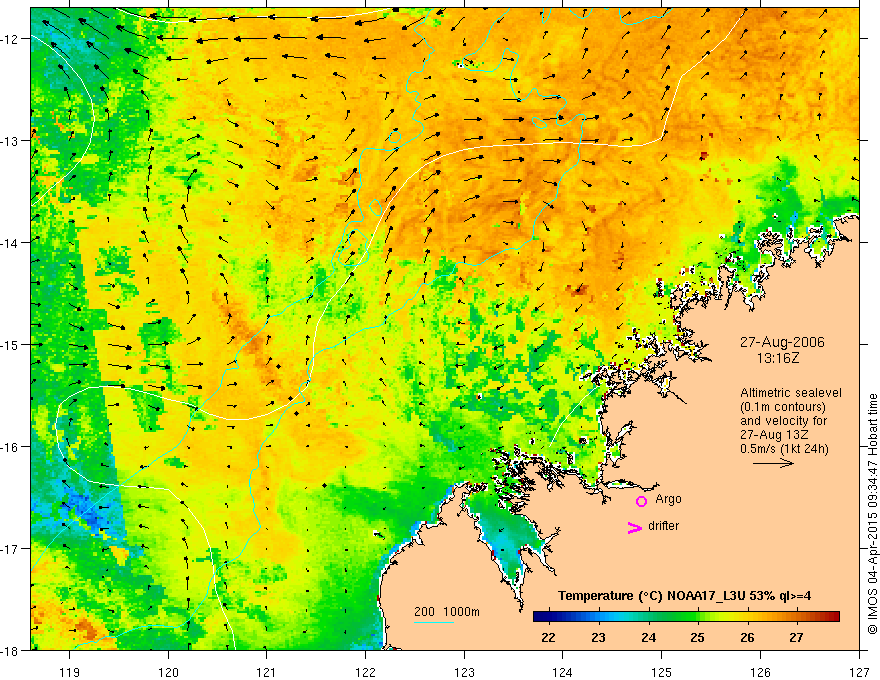
Task: Click the 'Altimetric sealevel' text
Action: click(x=791, y=393)
